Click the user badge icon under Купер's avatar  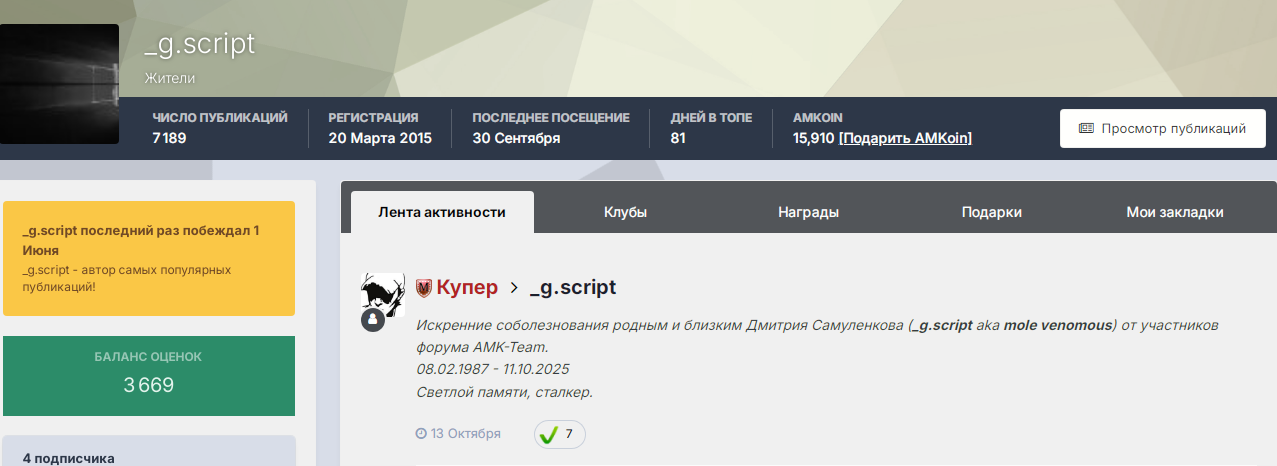click(x=373, y=321)
